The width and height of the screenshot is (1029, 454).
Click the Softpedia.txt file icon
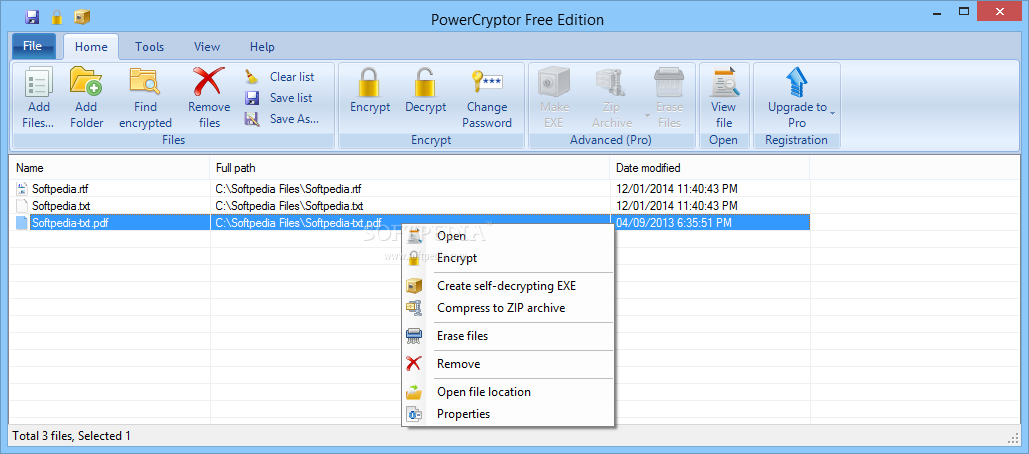[22, 205]
